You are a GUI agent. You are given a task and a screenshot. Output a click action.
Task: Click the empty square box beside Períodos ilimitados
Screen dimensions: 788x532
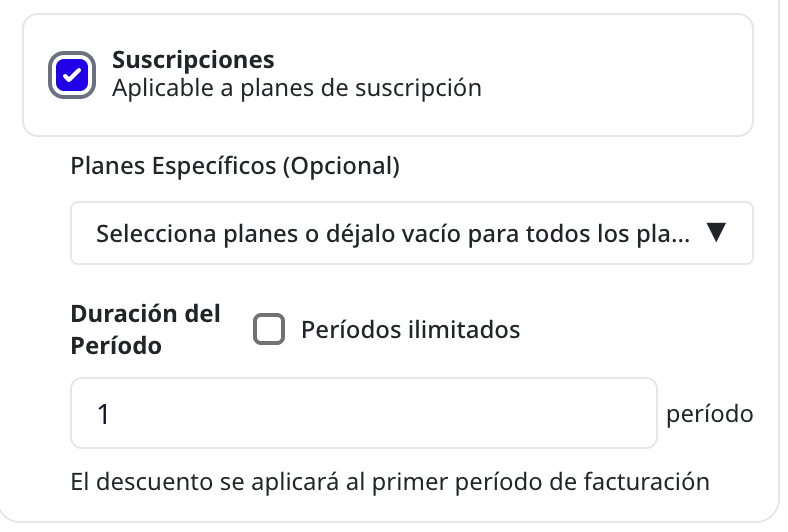269,330
